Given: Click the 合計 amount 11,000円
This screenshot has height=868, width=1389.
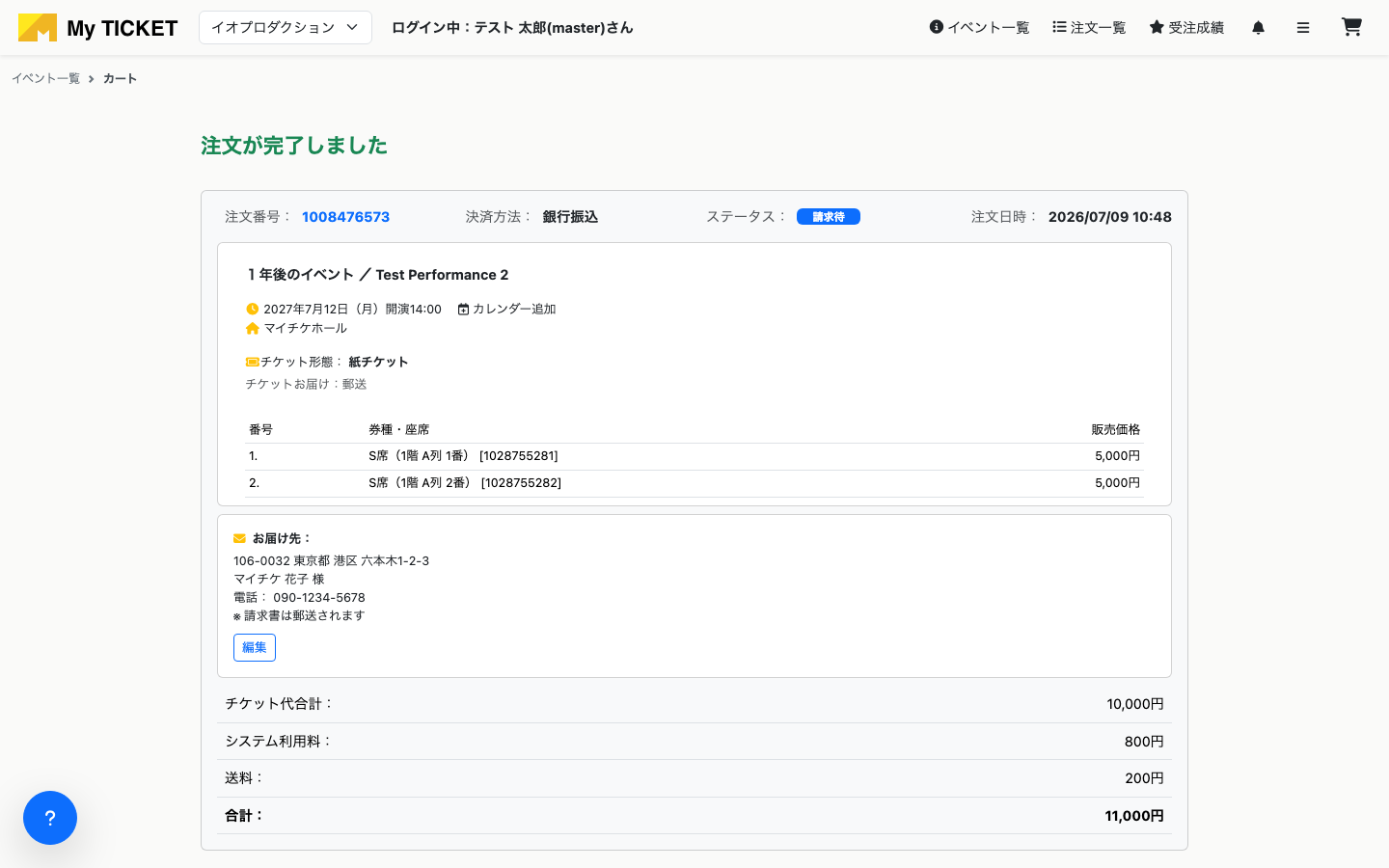Looking at the screenshot, I should (1134, 816).
